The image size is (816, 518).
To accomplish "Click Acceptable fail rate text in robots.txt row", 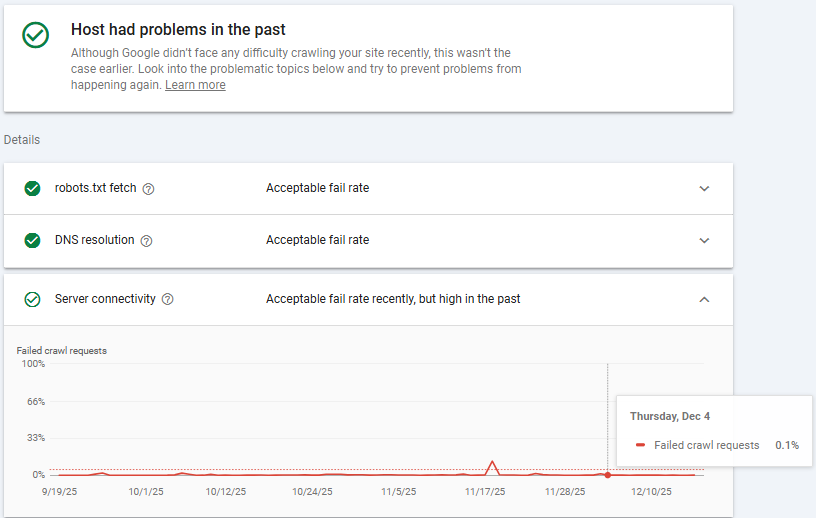I will tap(317, 188).
